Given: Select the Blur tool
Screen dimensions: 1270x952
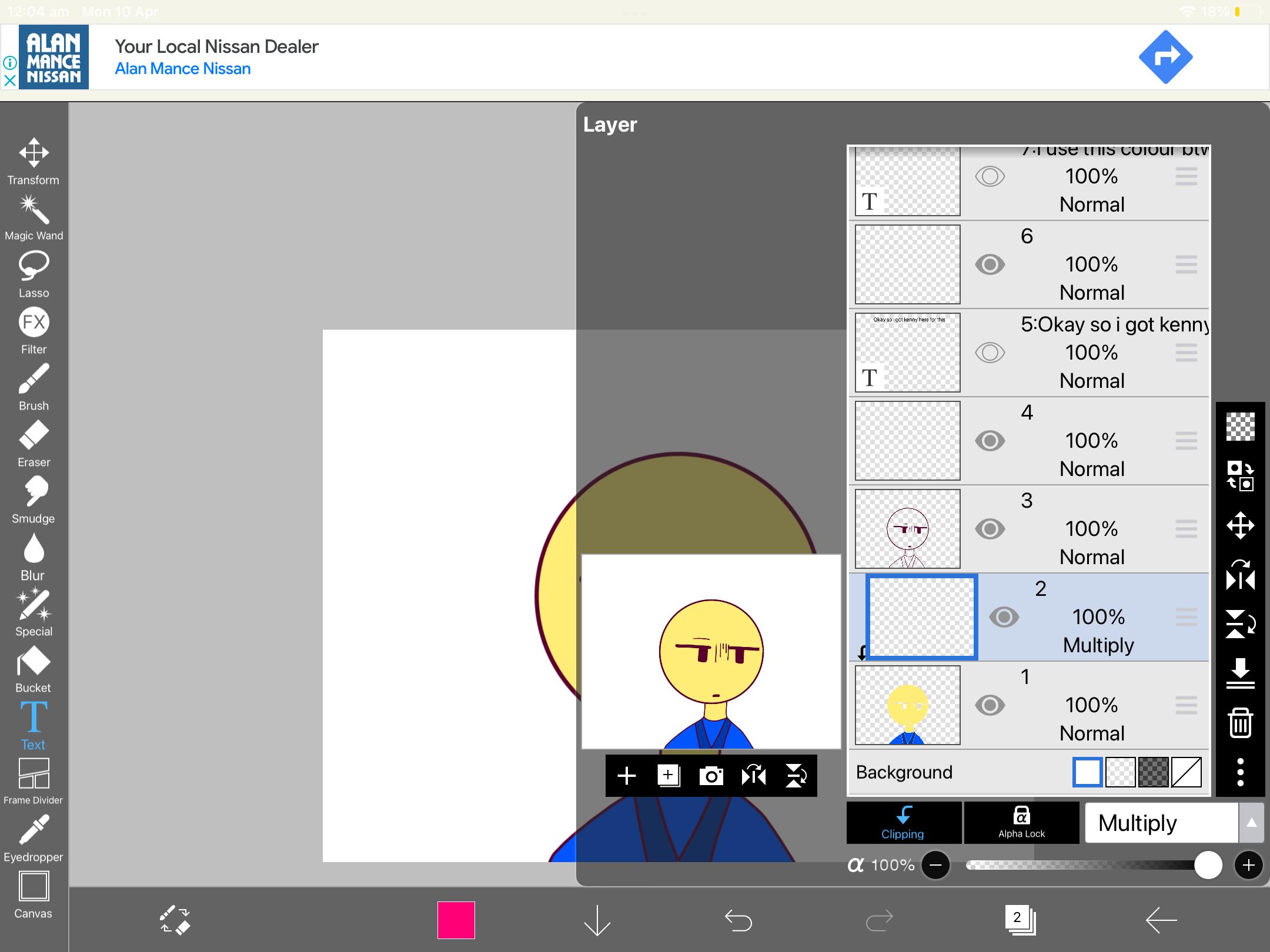Looking at the screenshot, I should pyautogui.click(x=34, y=557).
